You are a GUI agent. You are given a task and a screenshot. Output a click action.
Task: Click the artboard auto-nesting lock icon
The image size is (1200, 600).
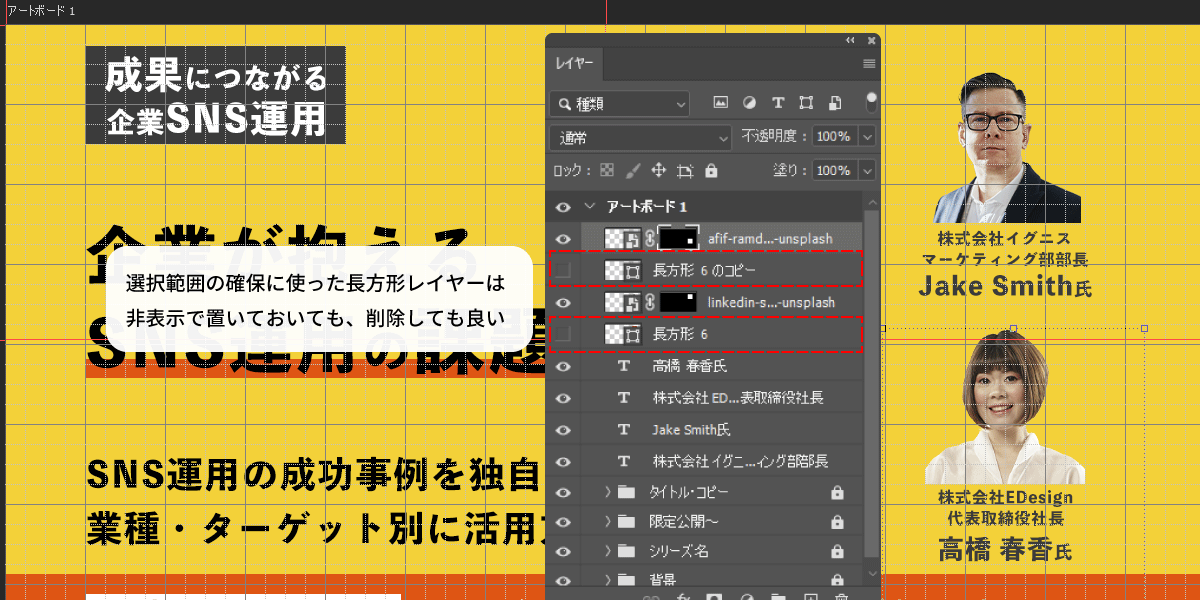tap(685, 171)
